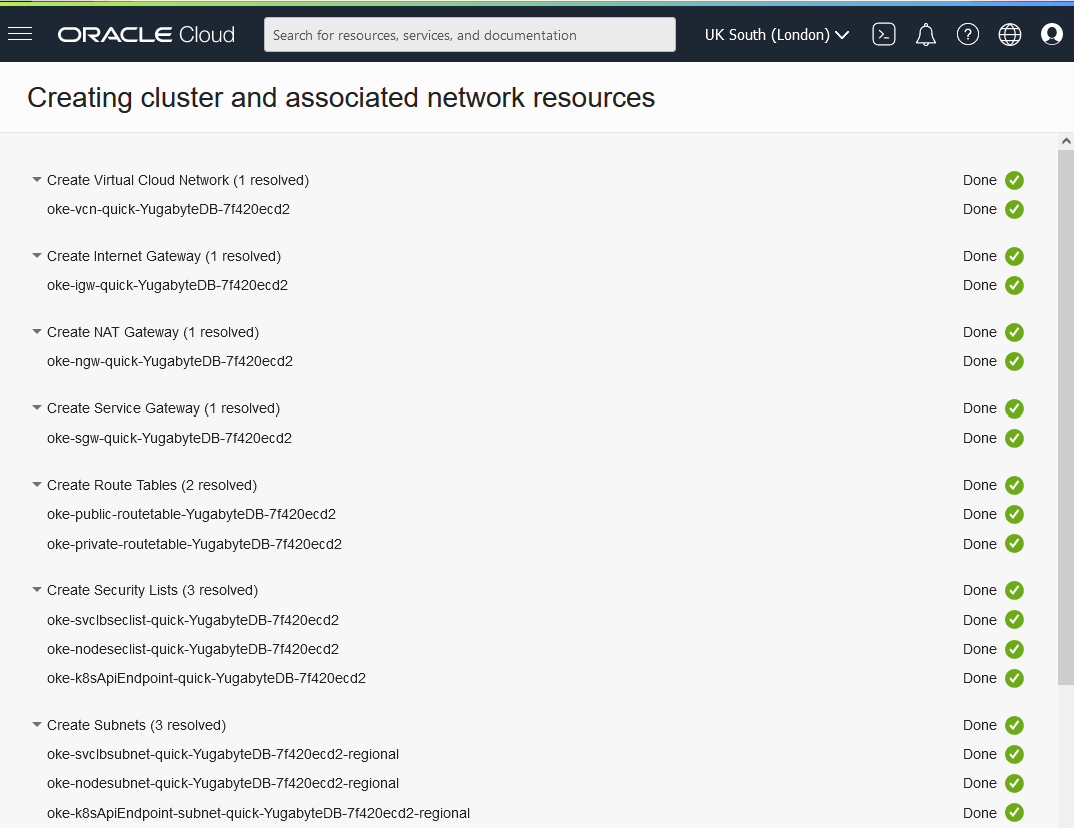Collapse the Create Internet Gateway section
Screen dimensions: 1074x828
click(37, 256)
